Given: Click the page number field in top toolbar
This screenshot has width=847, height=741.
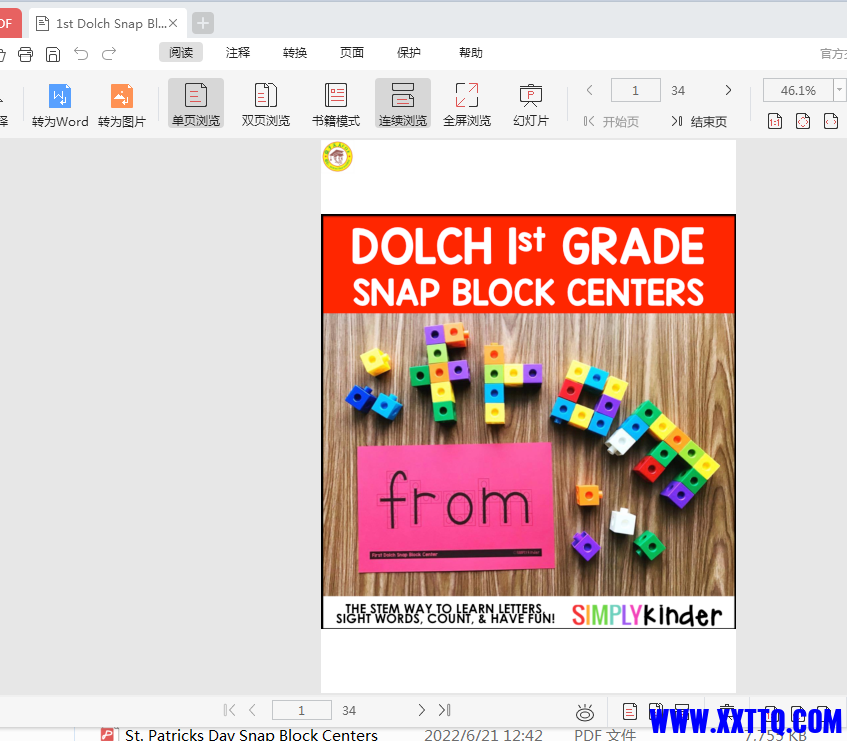Looking at the screenshot, I should click(635, 90).
